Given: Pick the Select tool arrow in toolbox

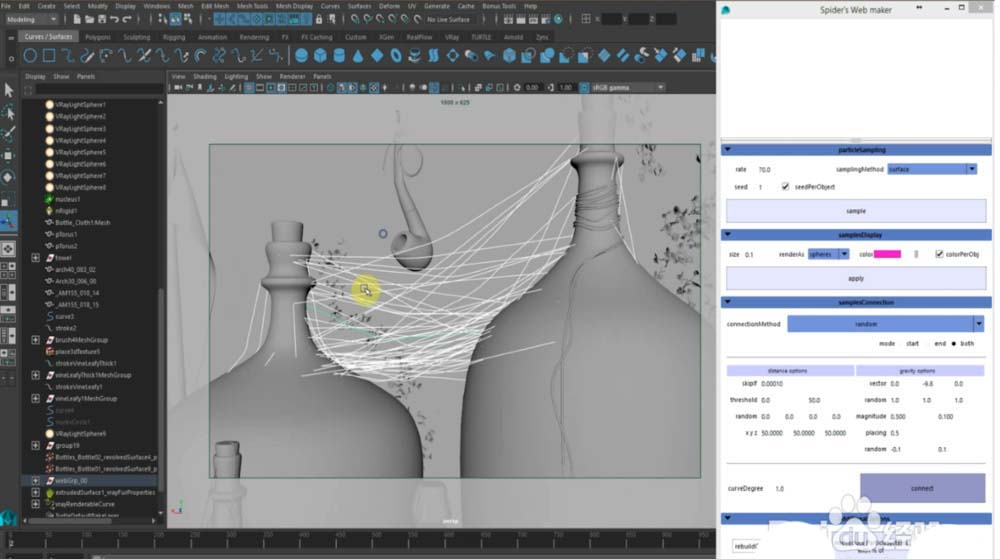Looking at the screenshot, I should point(9,89).
